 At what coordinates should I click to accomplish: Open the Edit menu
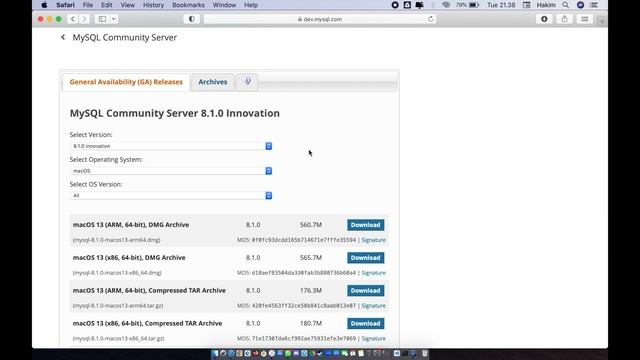tap(107, 5)
